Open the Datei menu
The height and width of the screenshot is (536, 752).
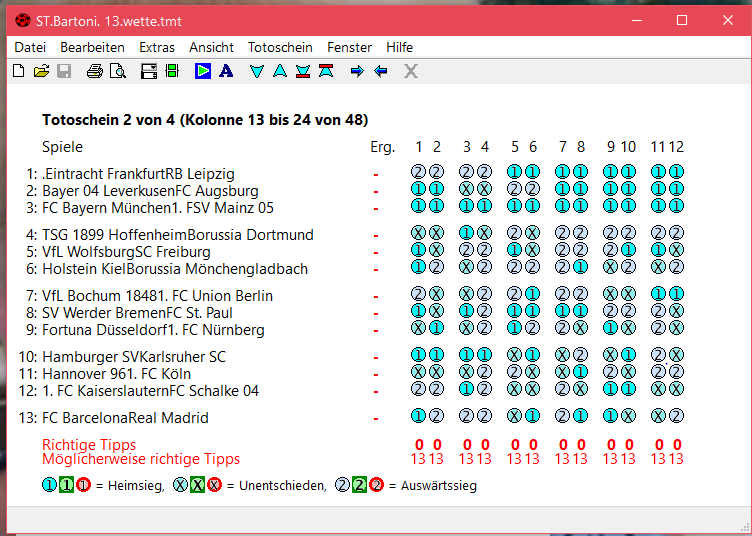[30, 47]
